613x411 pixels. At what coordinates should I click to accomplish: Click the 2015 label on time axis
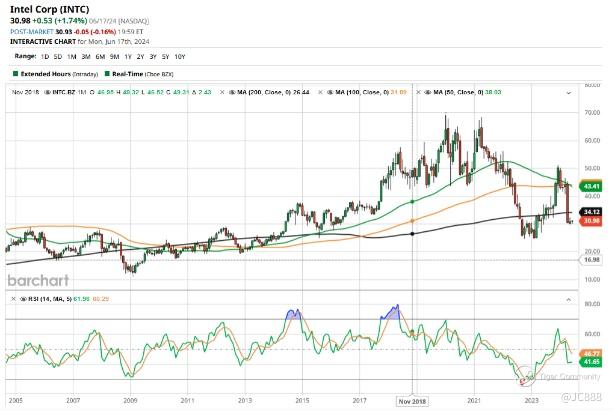click(x=302, y=400)
